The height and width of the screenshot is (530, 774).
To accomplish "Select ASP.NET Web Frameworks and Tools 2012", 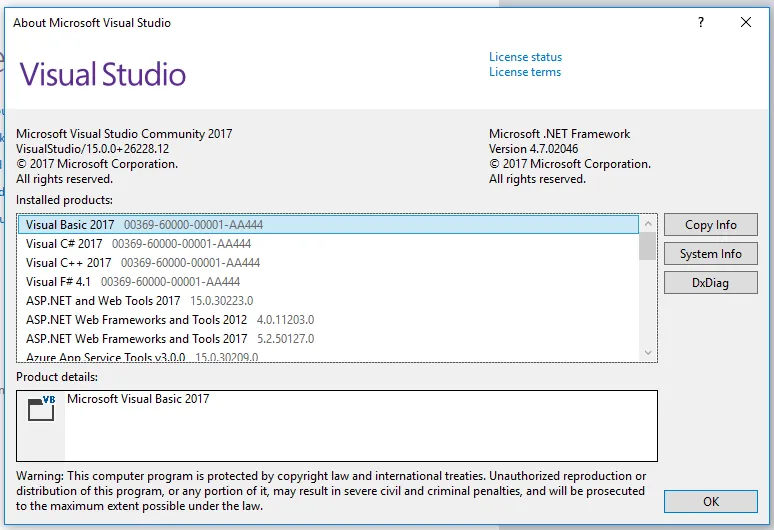I will click(x=328, y=320).
